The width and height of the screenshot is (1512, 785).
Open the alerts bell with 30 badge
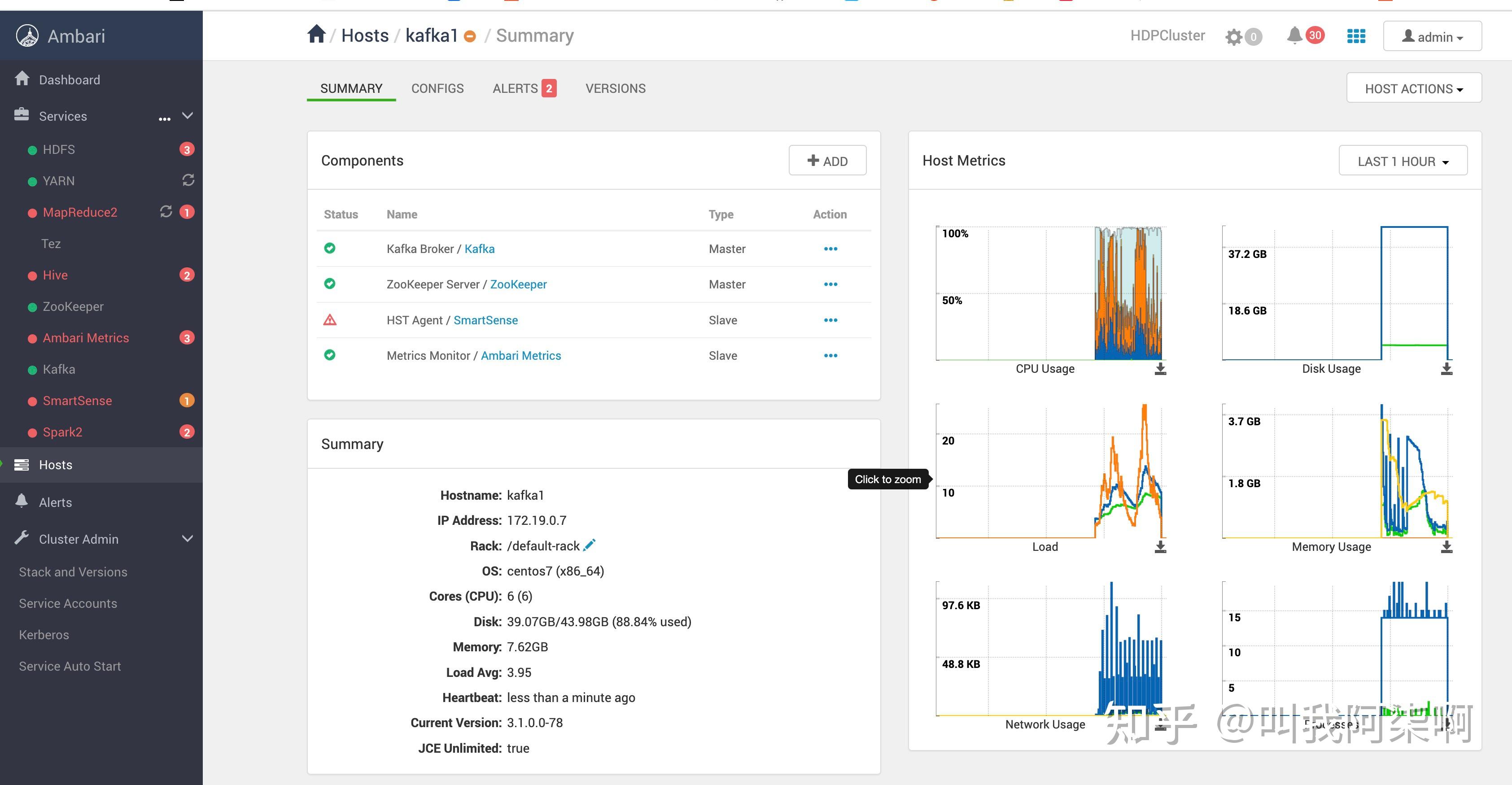1294,35
